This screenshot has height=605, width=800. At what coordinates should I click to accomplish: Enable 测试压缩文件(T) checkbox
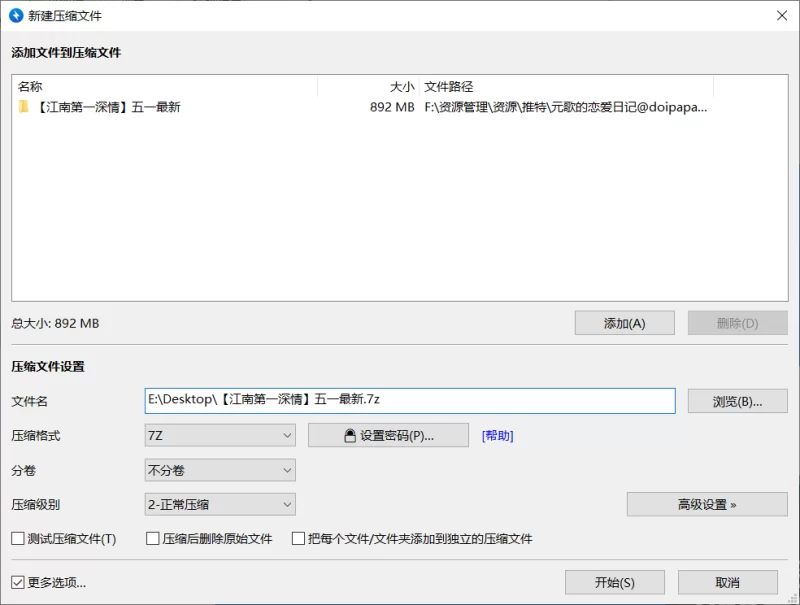[18, 539]
